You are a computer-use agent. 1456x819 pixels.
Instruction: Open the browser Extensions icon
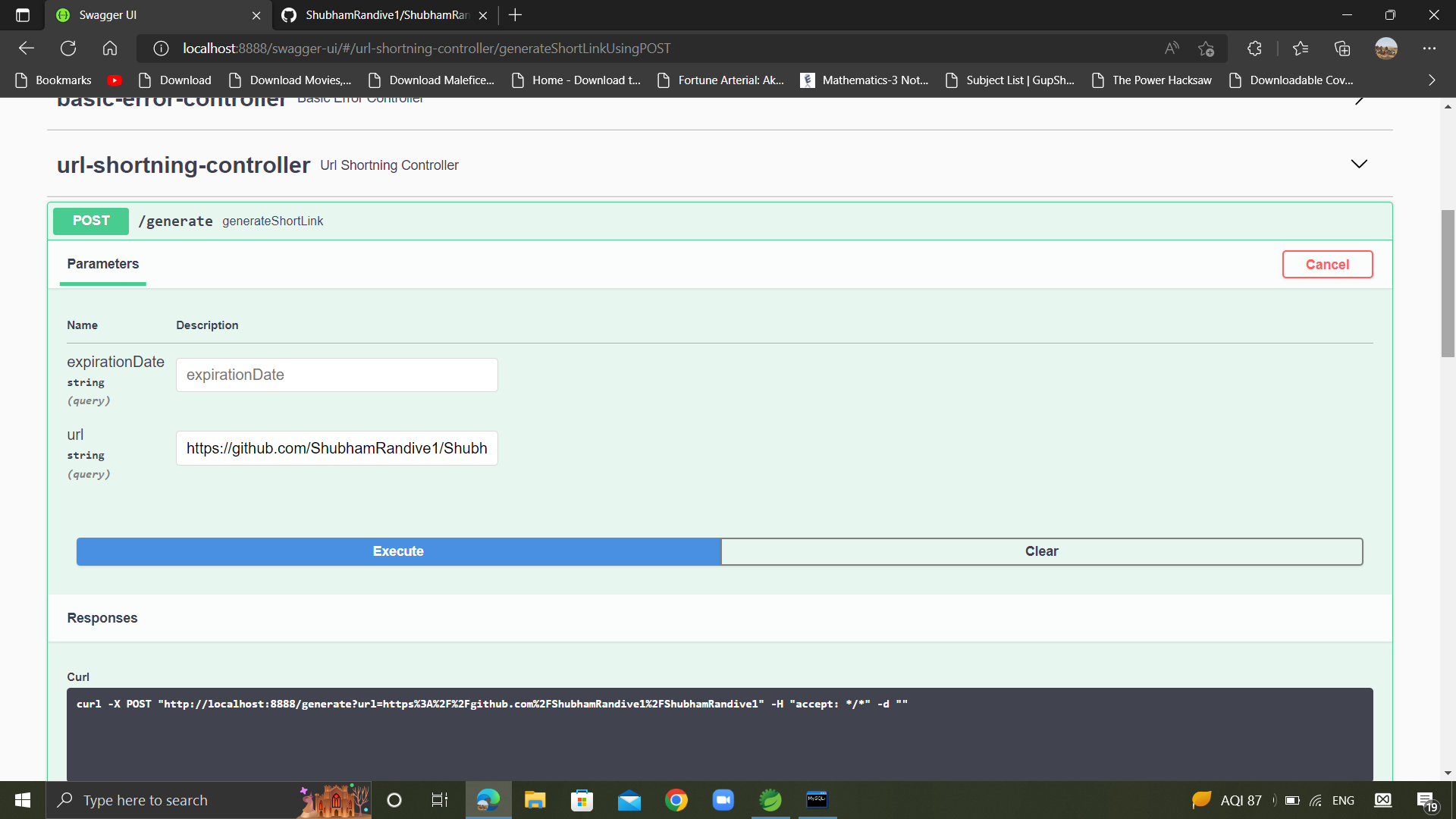(x=1254, y=48)
